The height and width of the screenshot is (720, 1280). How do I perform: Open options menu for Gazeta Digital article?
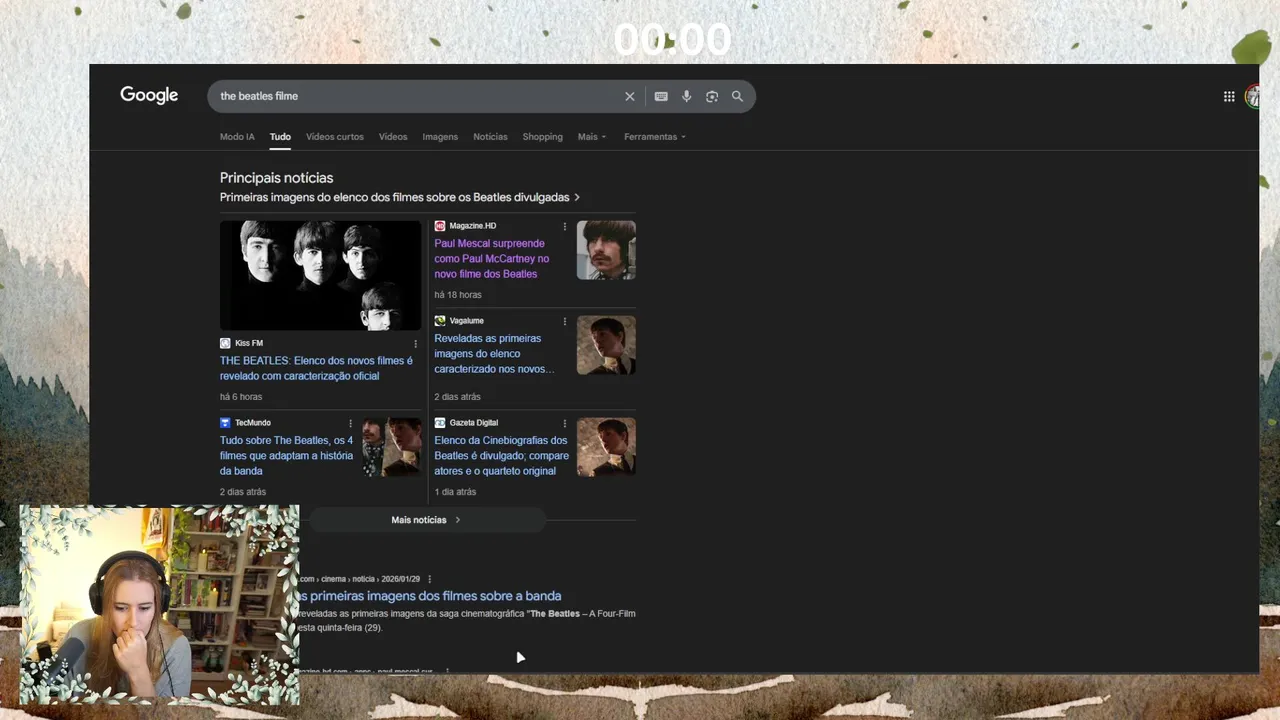[x=565, y=423]
